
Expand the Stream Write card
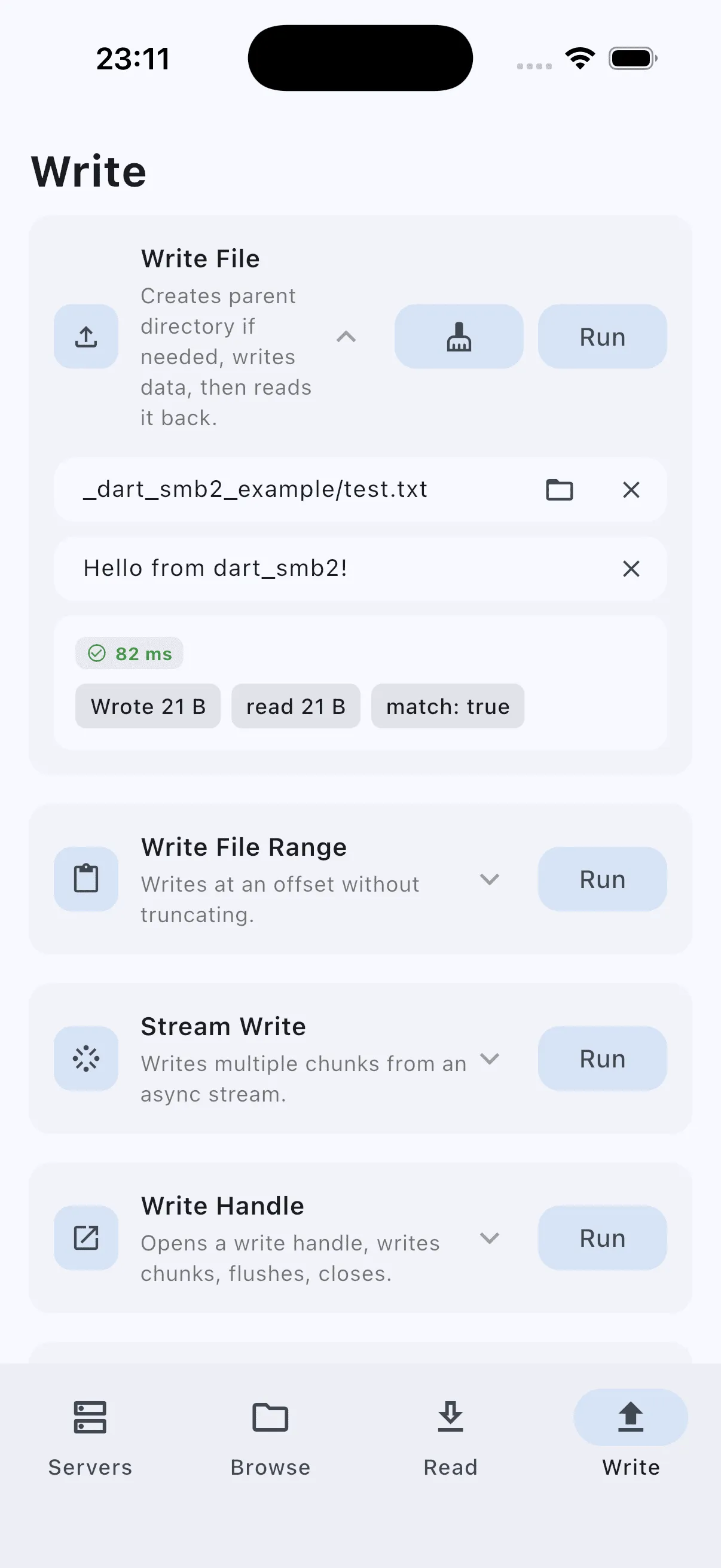(489, 1058)
